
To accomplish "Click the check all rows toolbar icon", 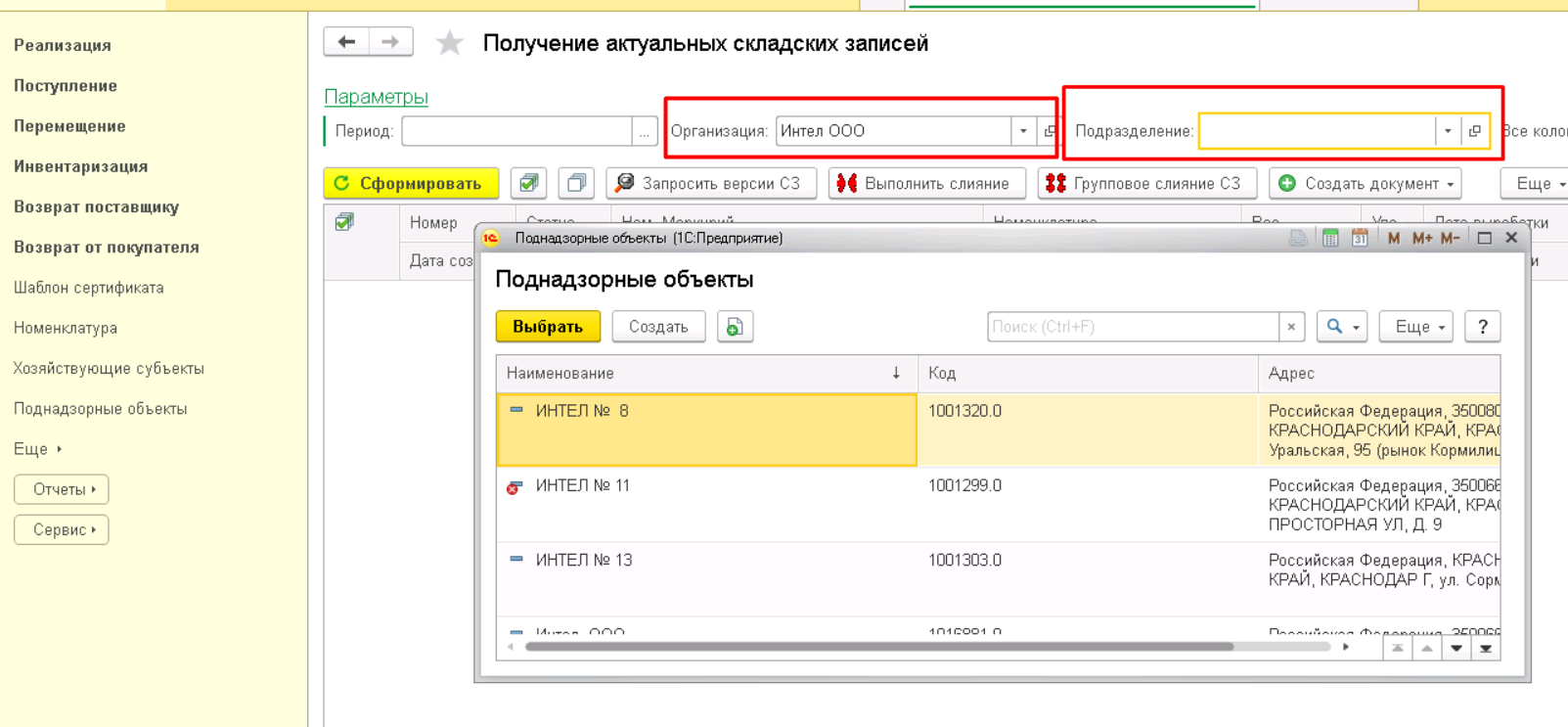I will (528, 183).
